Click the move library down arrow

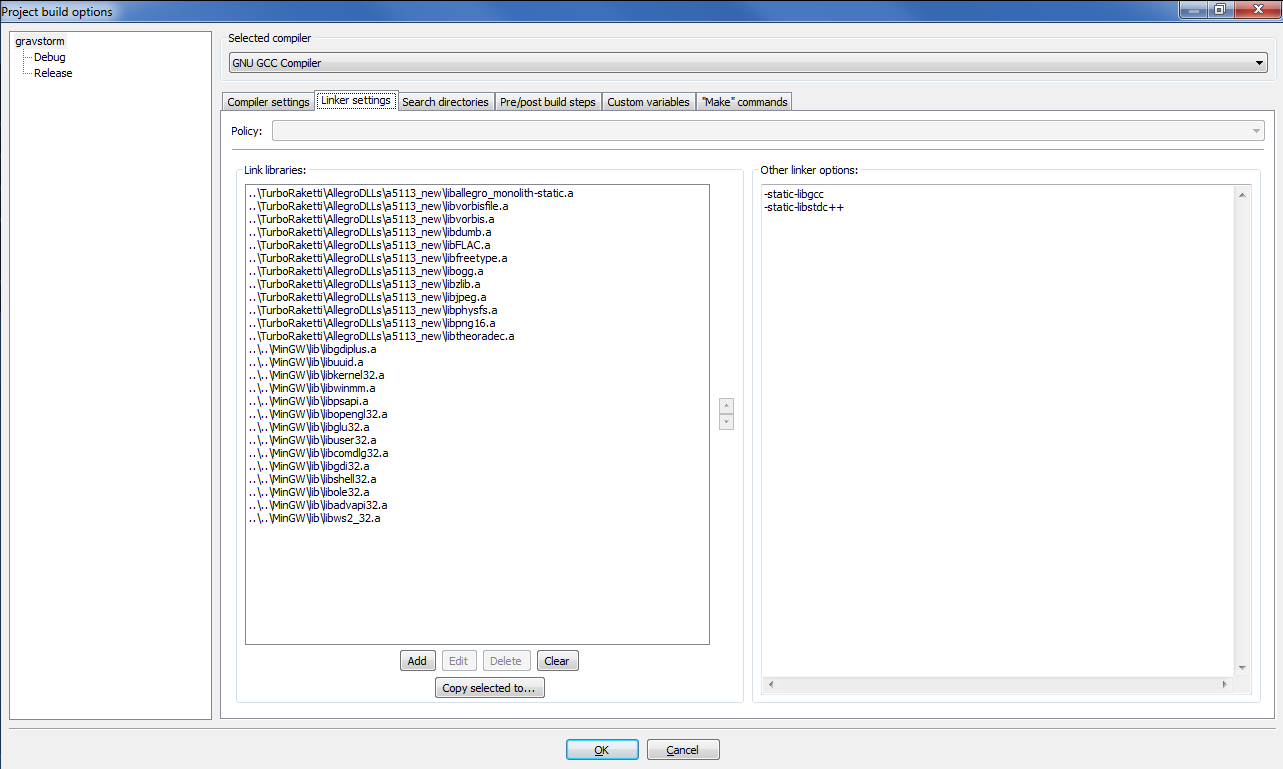click(x=726, y=422)
